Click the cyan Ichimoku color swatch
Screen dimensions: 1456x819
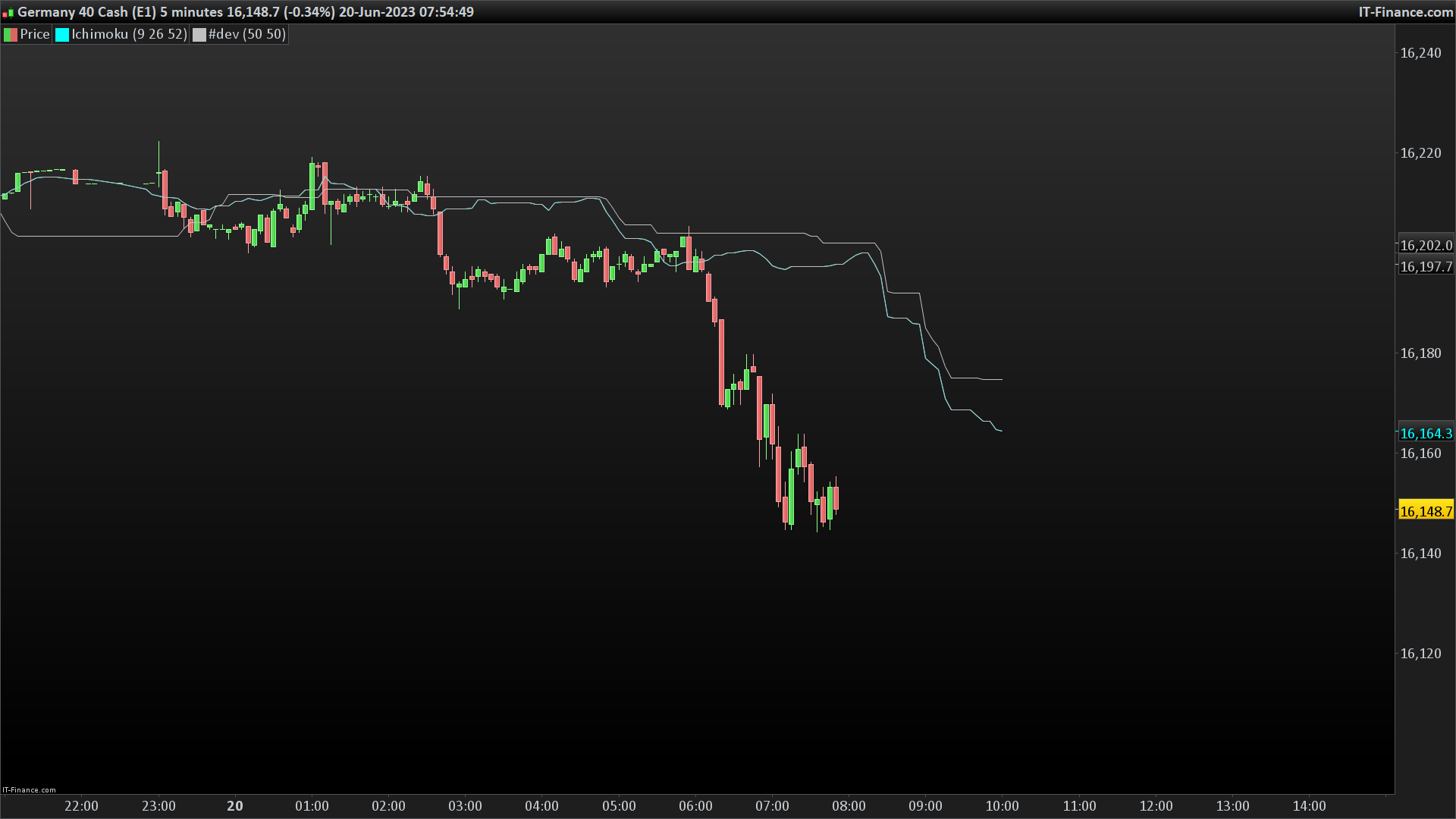pyautogui.click(x=62, y=35)
